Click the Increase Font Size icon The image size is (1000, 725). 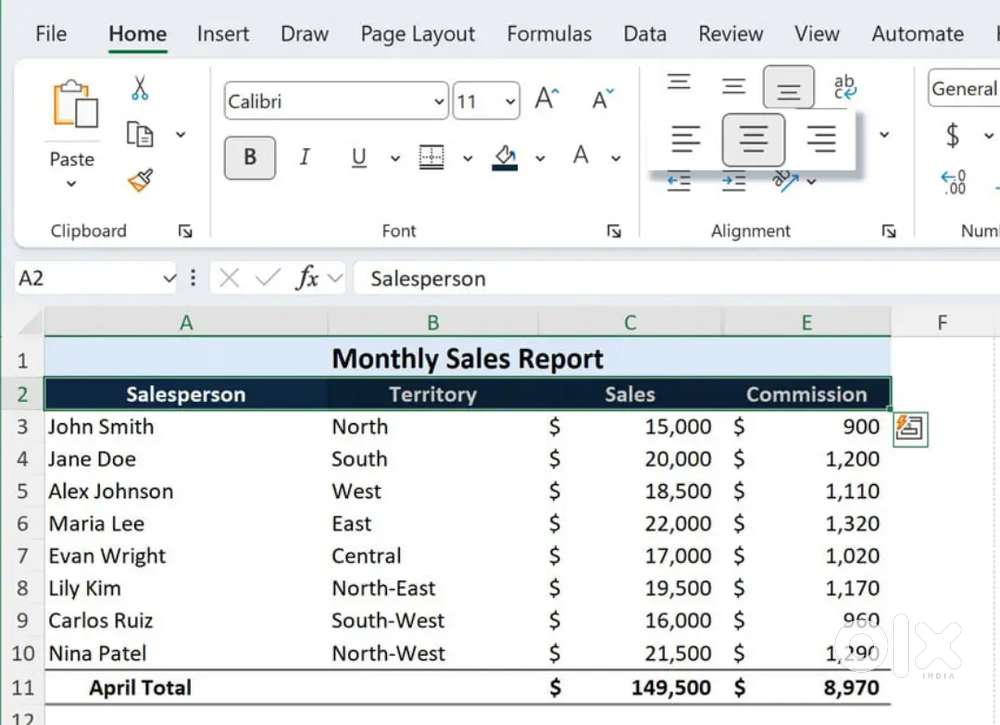[x=547, y=99]
